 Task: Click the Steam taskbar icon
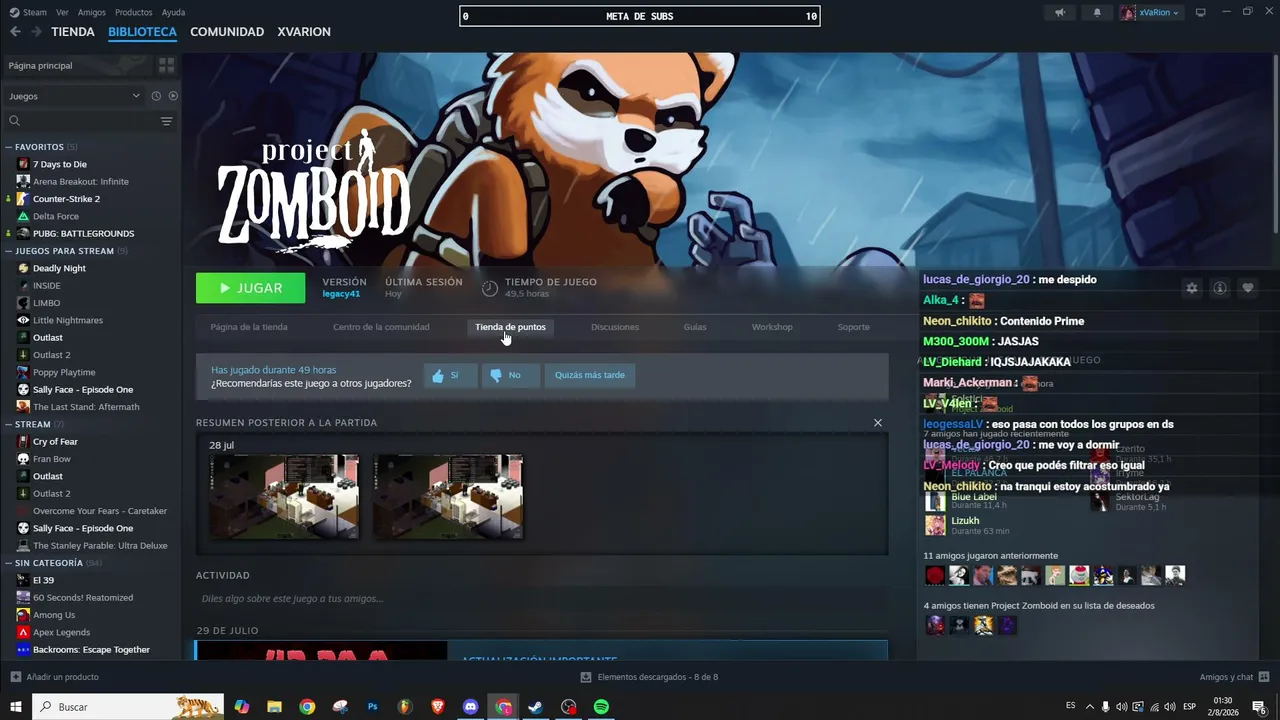pos(536,707)
